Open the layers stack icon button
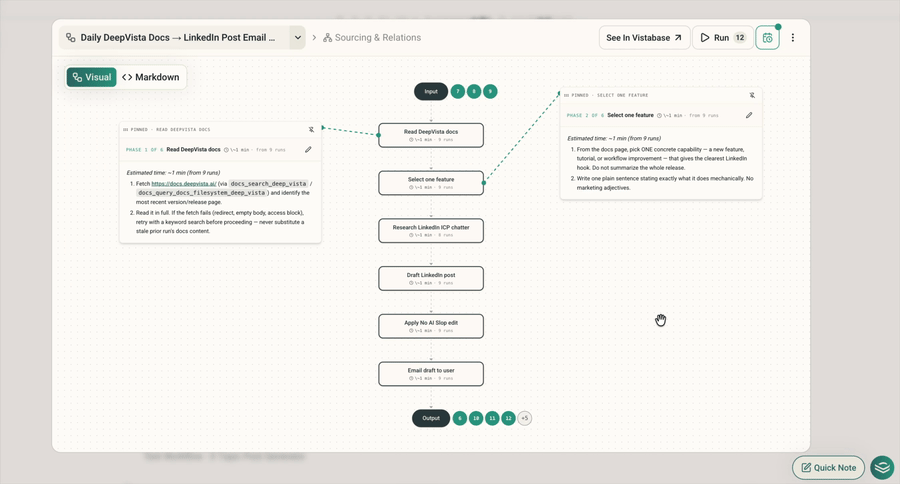 tap(882, 467)
